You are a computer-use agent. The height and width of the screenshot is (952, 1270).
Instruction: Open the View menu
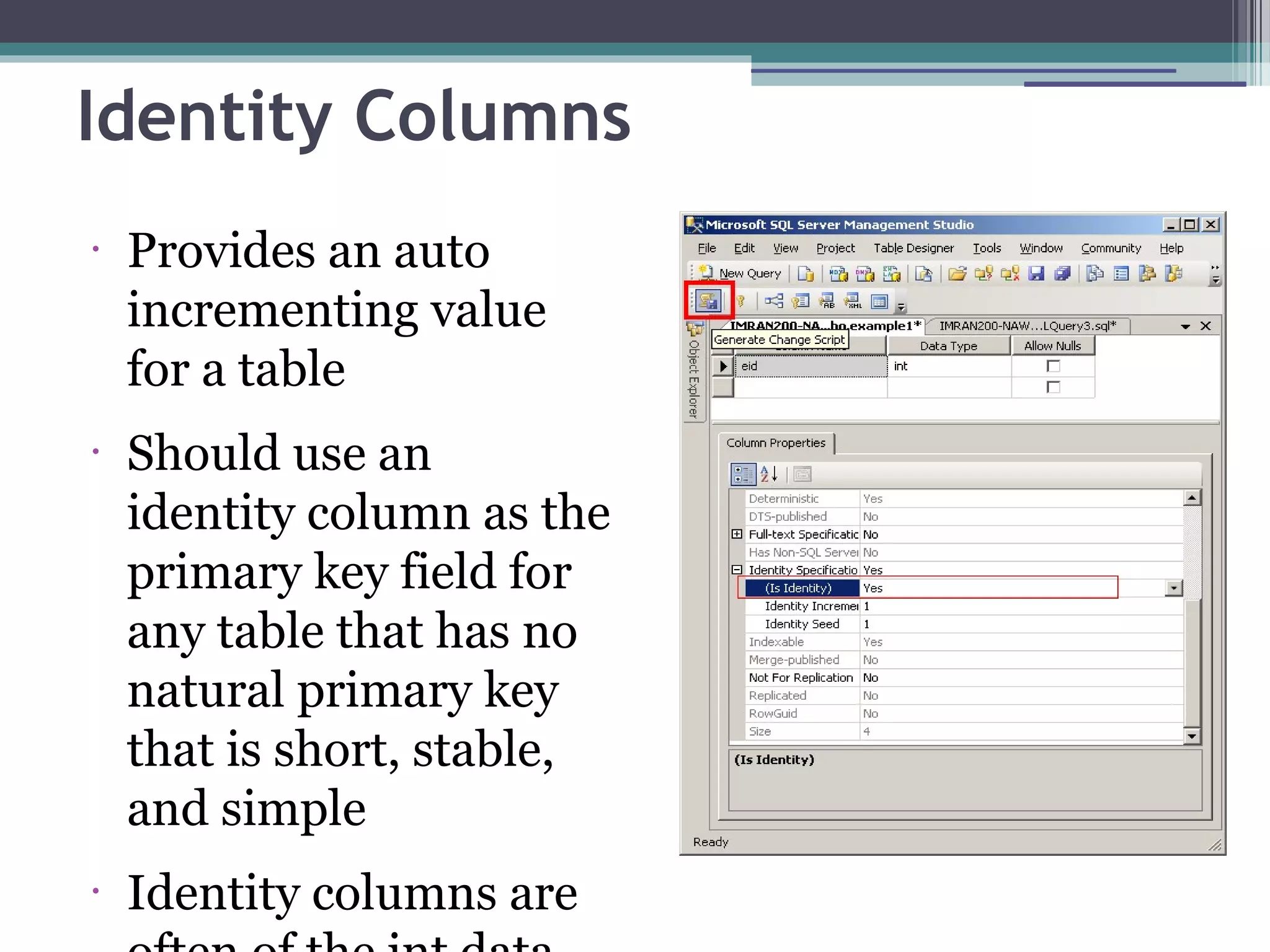click(786, 248)
